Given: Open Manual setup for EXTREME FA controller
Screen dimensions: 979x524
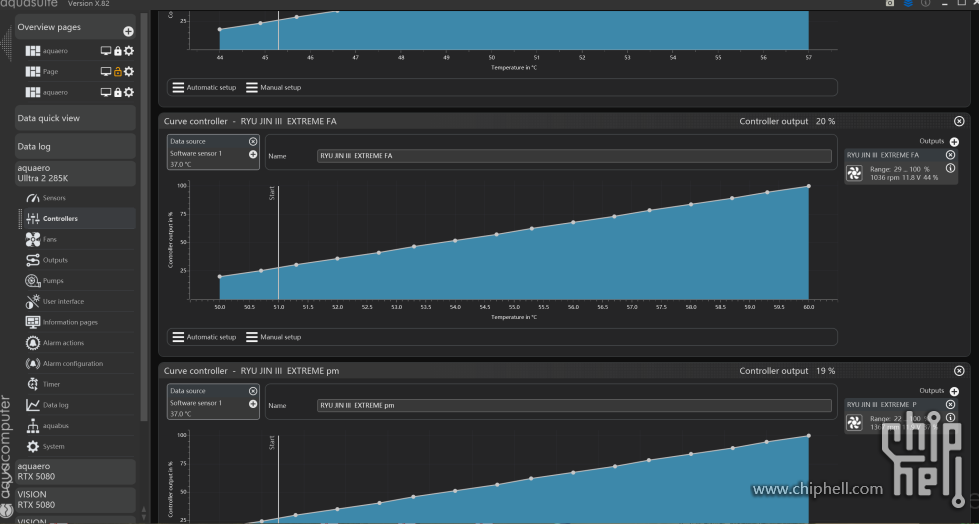Looking at the screenshot, I should pos(273,337).
